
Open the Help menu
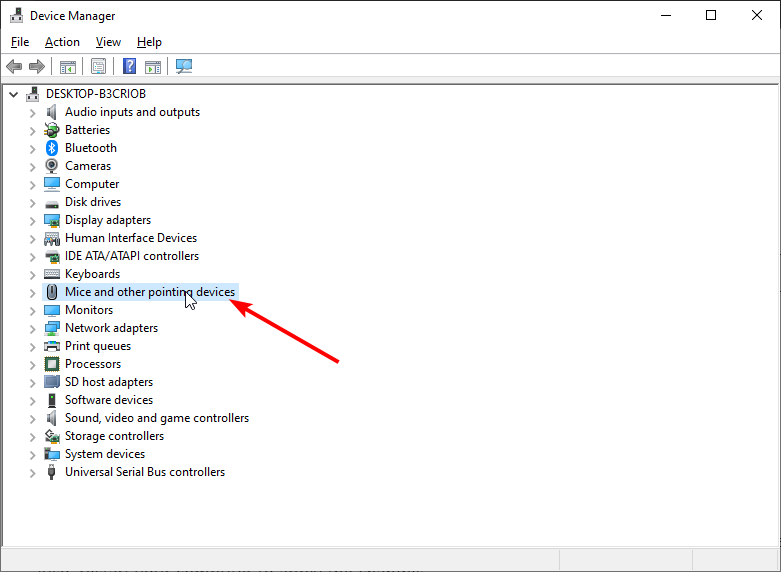[x=149, y=42]
